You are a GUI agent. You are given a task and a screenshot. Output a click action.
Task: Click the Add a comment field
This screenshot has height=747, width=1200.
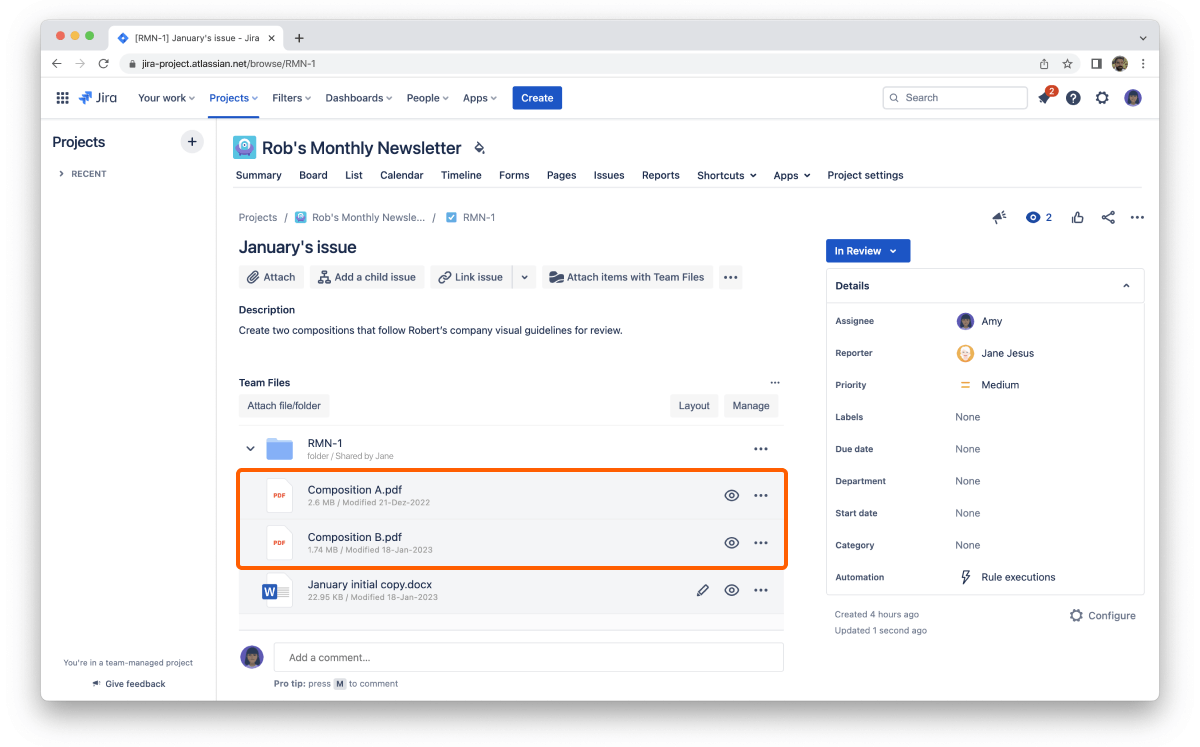coord(528,657)
